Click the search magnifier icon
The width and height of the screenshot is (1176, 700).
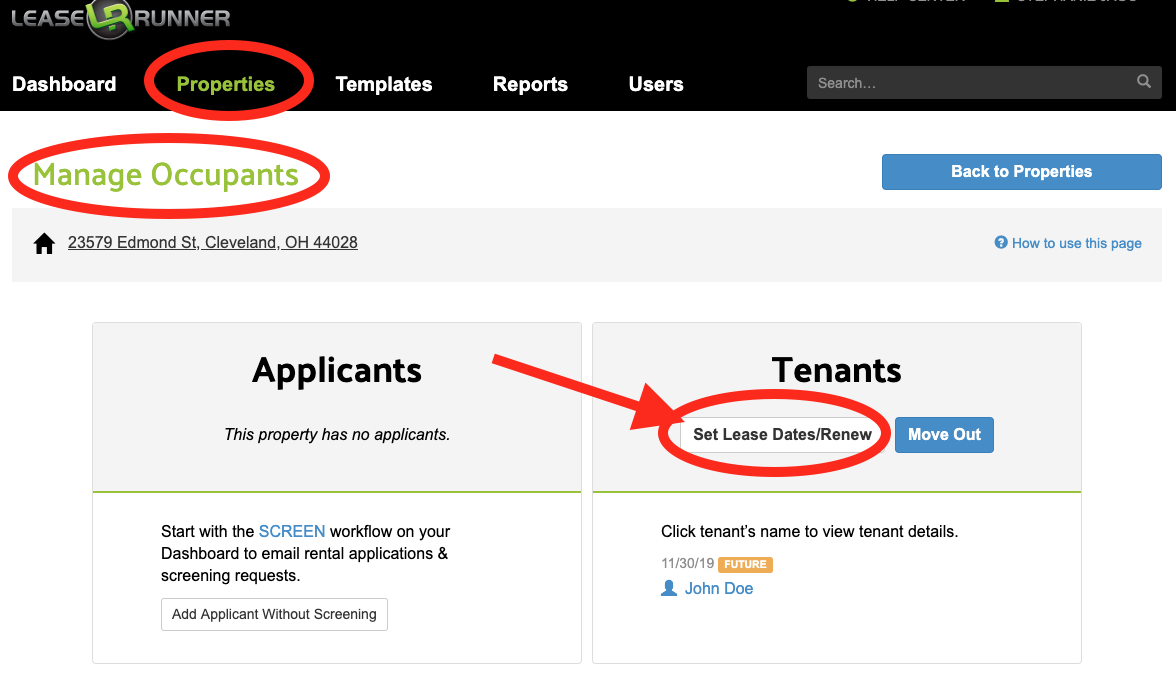[1143, 82]
